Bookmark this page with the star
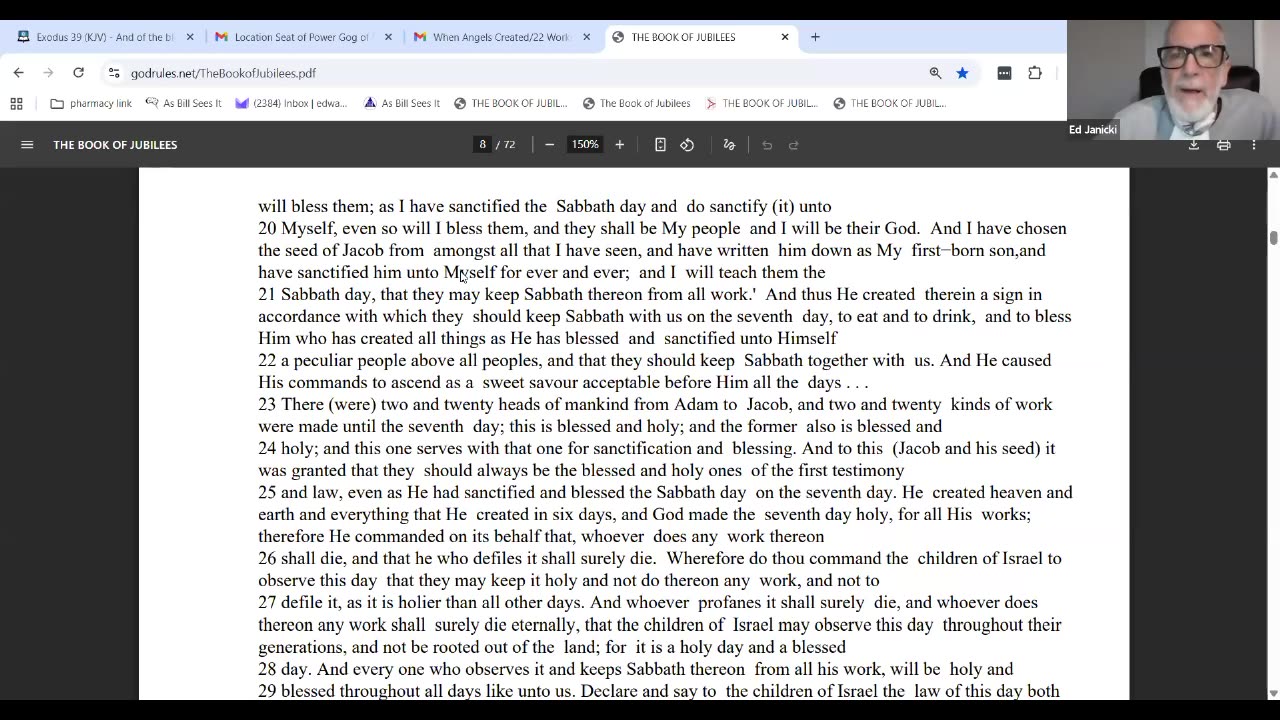The image size is (1280, 720). (962, 73)
